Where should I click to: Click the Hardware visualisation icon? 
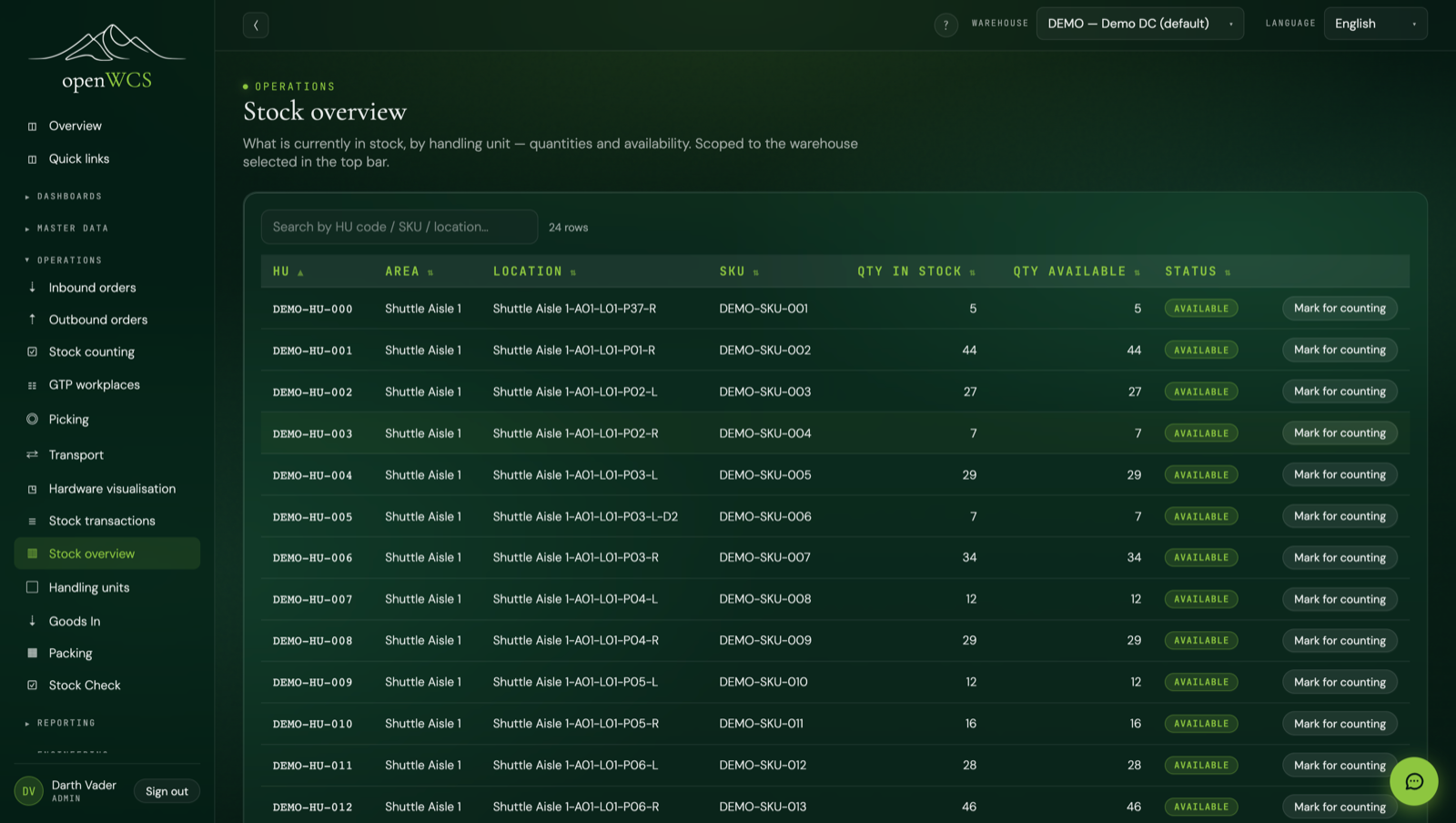pos(33,489)
